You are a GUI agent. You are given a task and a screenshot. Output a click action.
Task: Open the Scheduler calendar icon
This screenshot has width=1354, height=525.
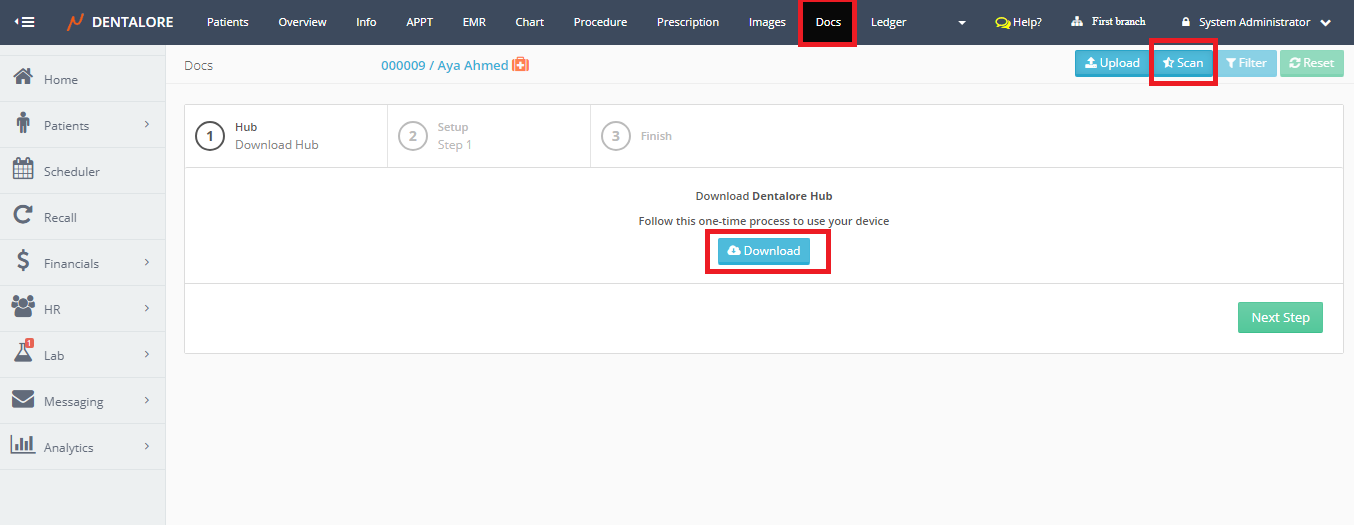point(23,170)
